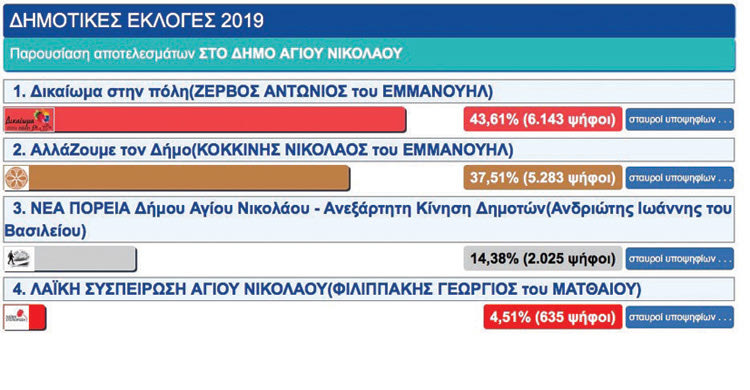Click the ΛΑΪΚΗ ΣΥΣΠΕΙΡΩΣΗ party logo
This screenshot has width=750, height=390.
click(x=17, y=317)
